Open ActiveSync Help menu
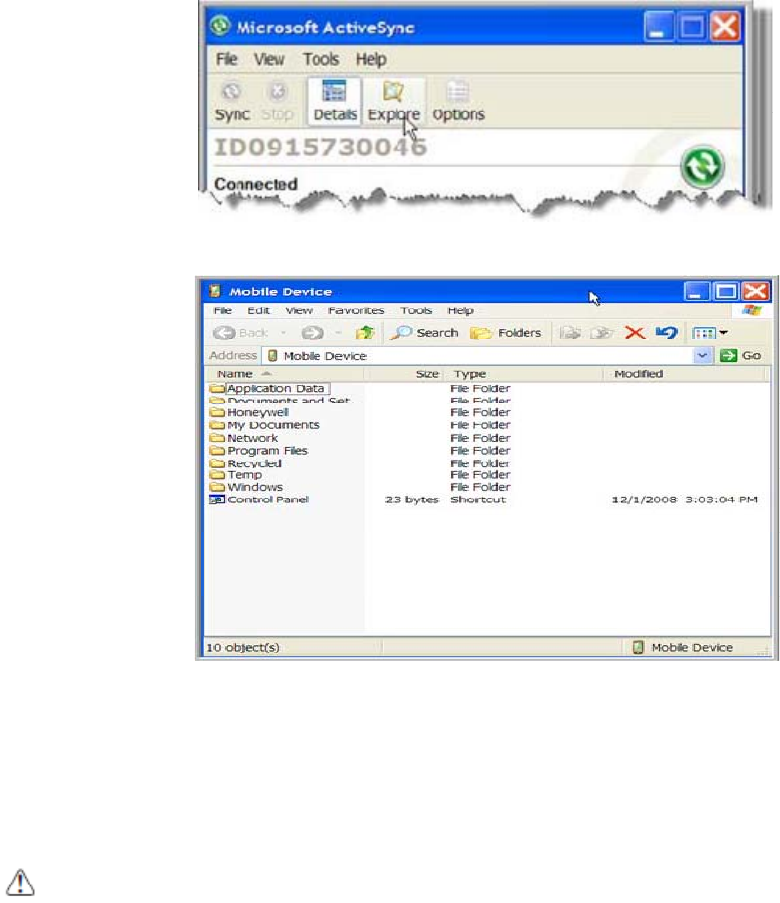The width and height of the screenshot is (780, 903). tap(371, 59)
